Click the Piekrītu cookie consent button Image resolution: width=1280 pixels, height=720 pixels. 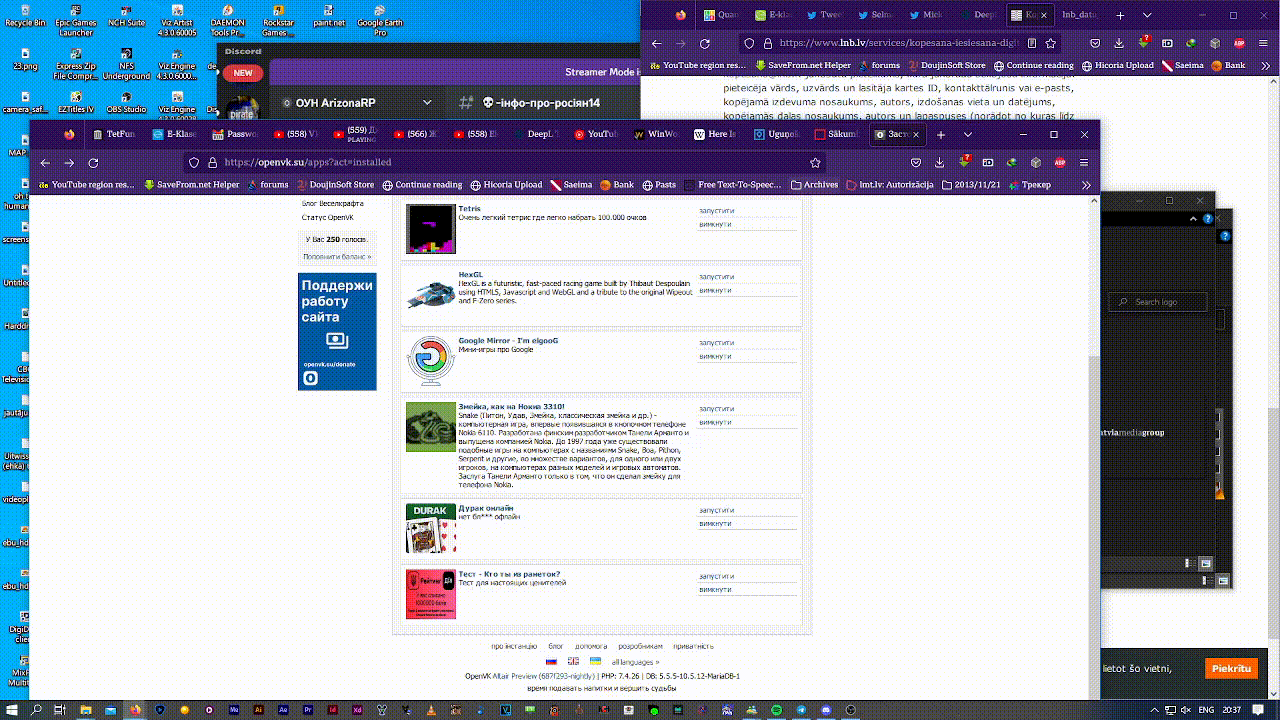[1231, 668]
